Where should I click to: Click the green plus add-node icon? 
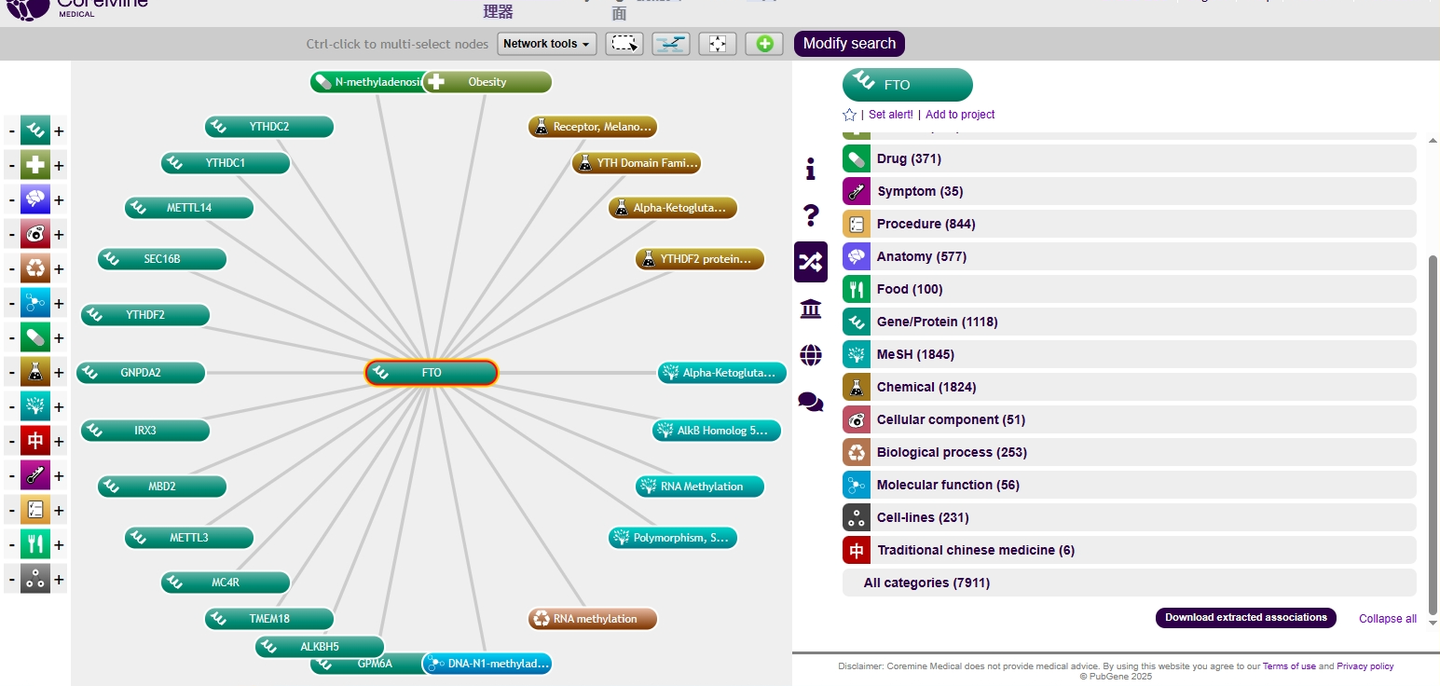[764, 44]
